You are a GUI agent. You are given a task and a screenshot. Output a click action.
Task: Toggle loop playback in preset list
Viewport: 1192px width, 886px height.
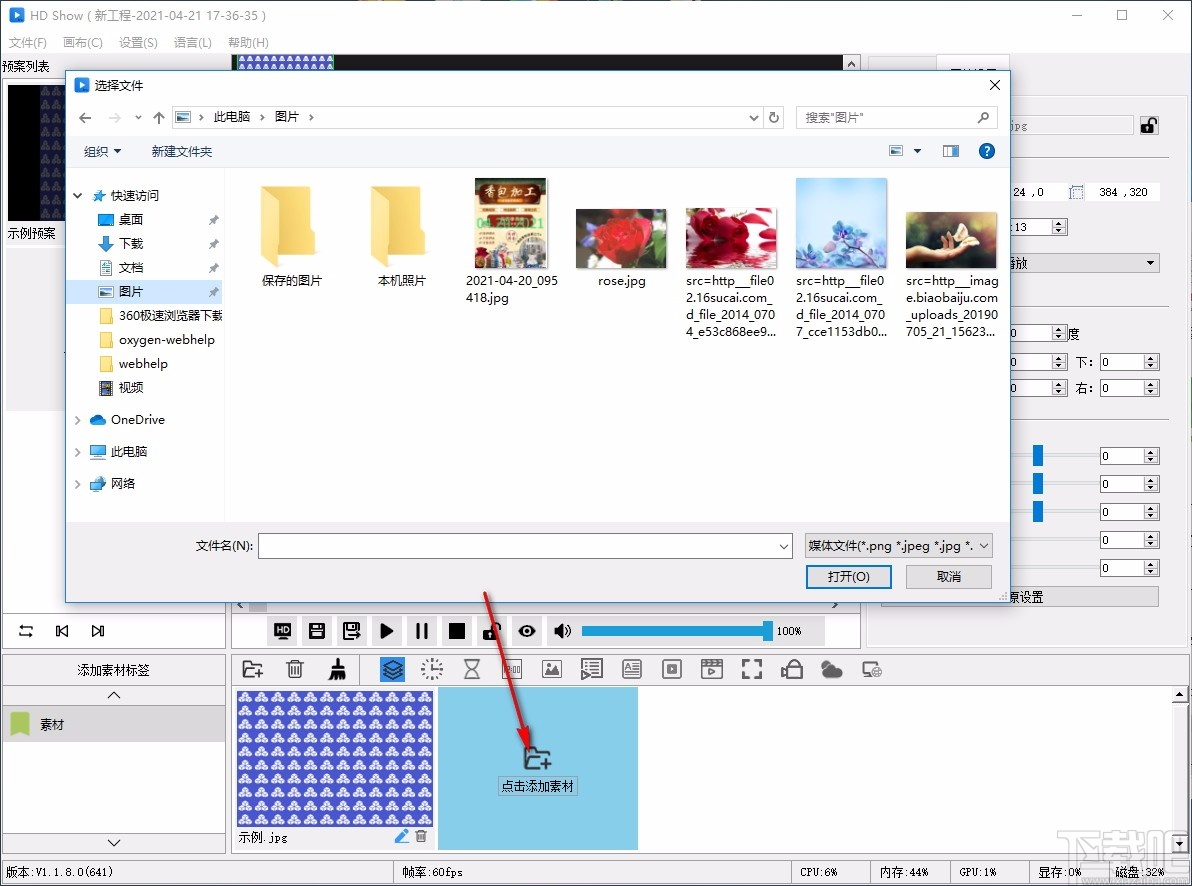[x=26, y=630]
